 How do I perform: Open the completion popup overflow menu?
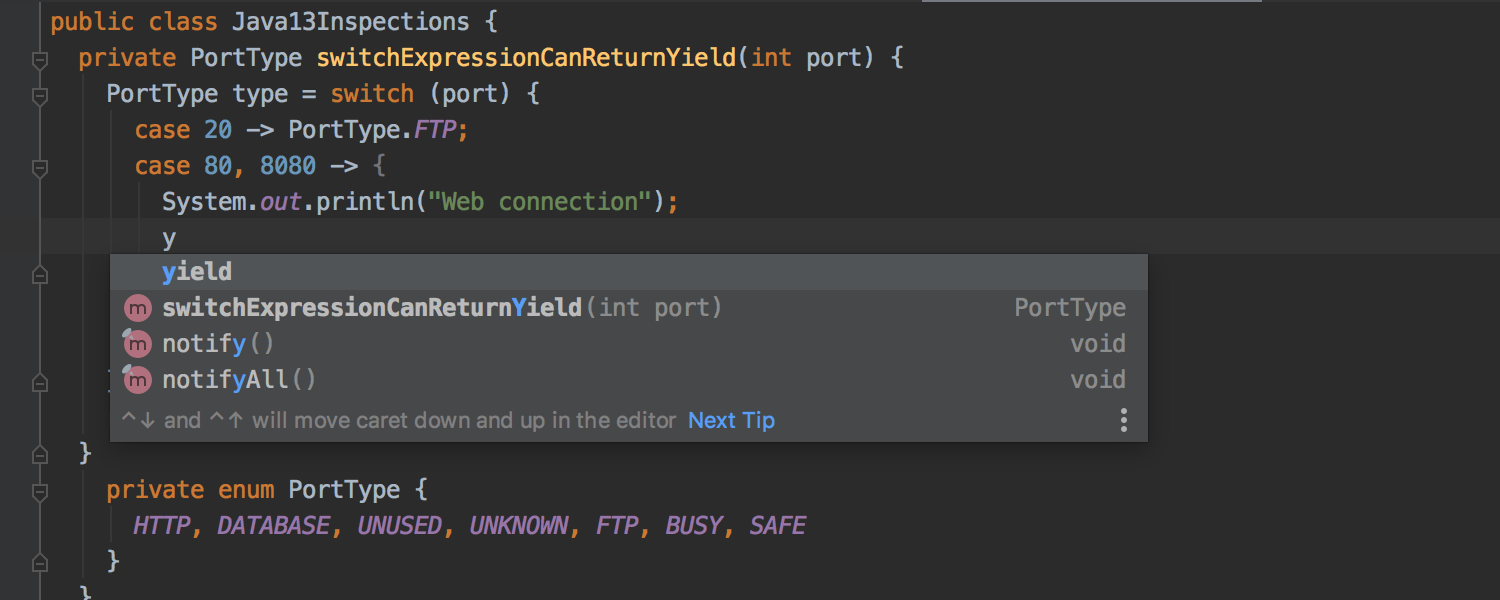(x=1123, y=420)
